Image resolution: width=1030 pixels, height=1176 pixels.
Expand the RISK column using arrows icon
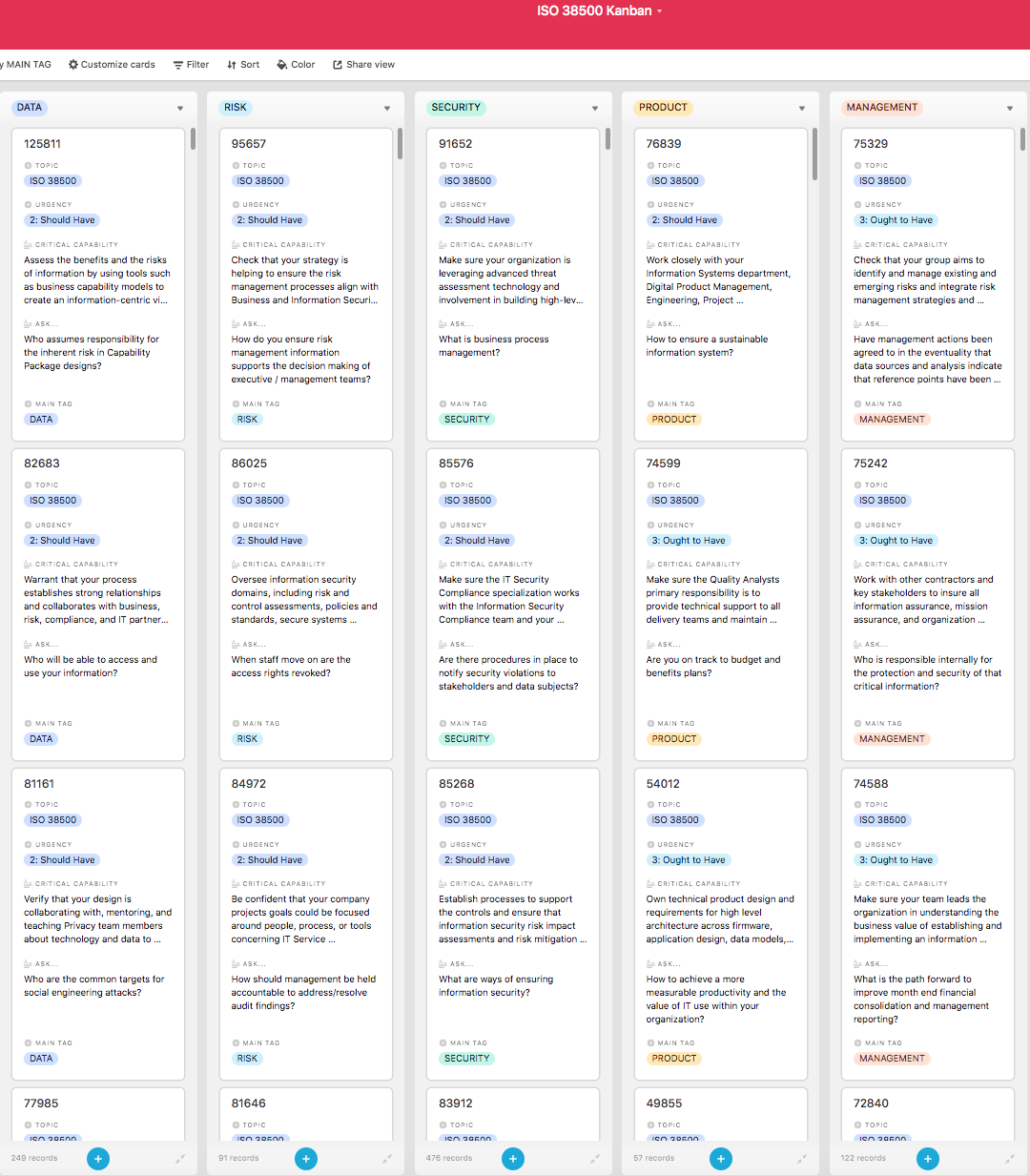click(x=387, y=1159)
